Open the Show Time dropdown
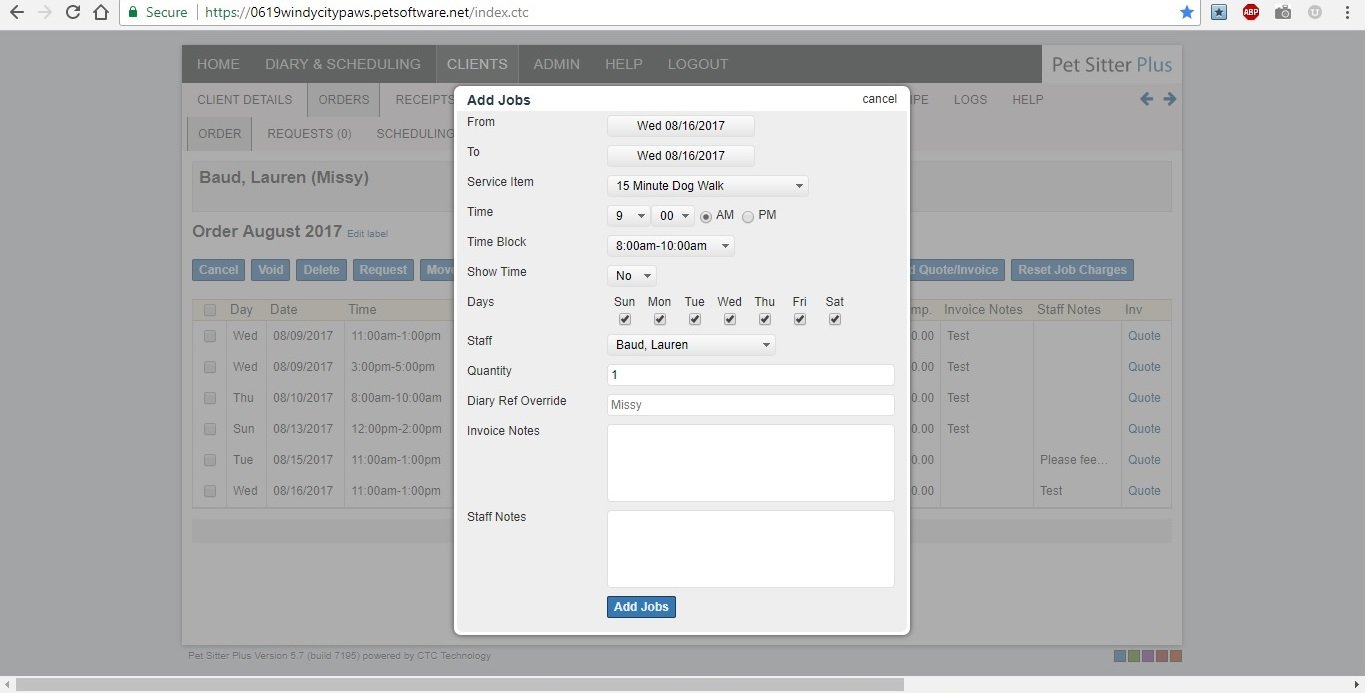The height and width of the screenshot is (693, 1367). 632,276
